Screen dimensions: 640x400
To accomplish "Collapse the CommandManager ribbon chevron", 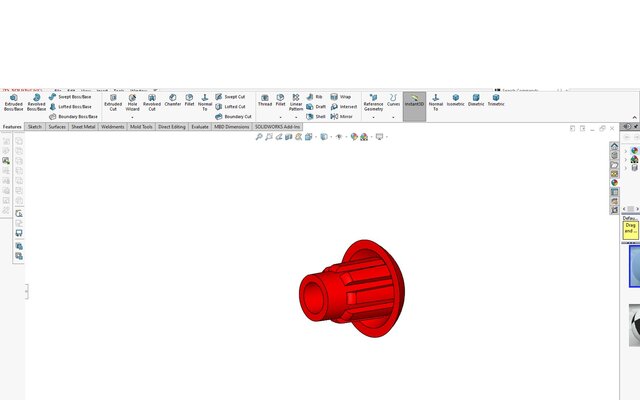I will [x=635, y=118].
